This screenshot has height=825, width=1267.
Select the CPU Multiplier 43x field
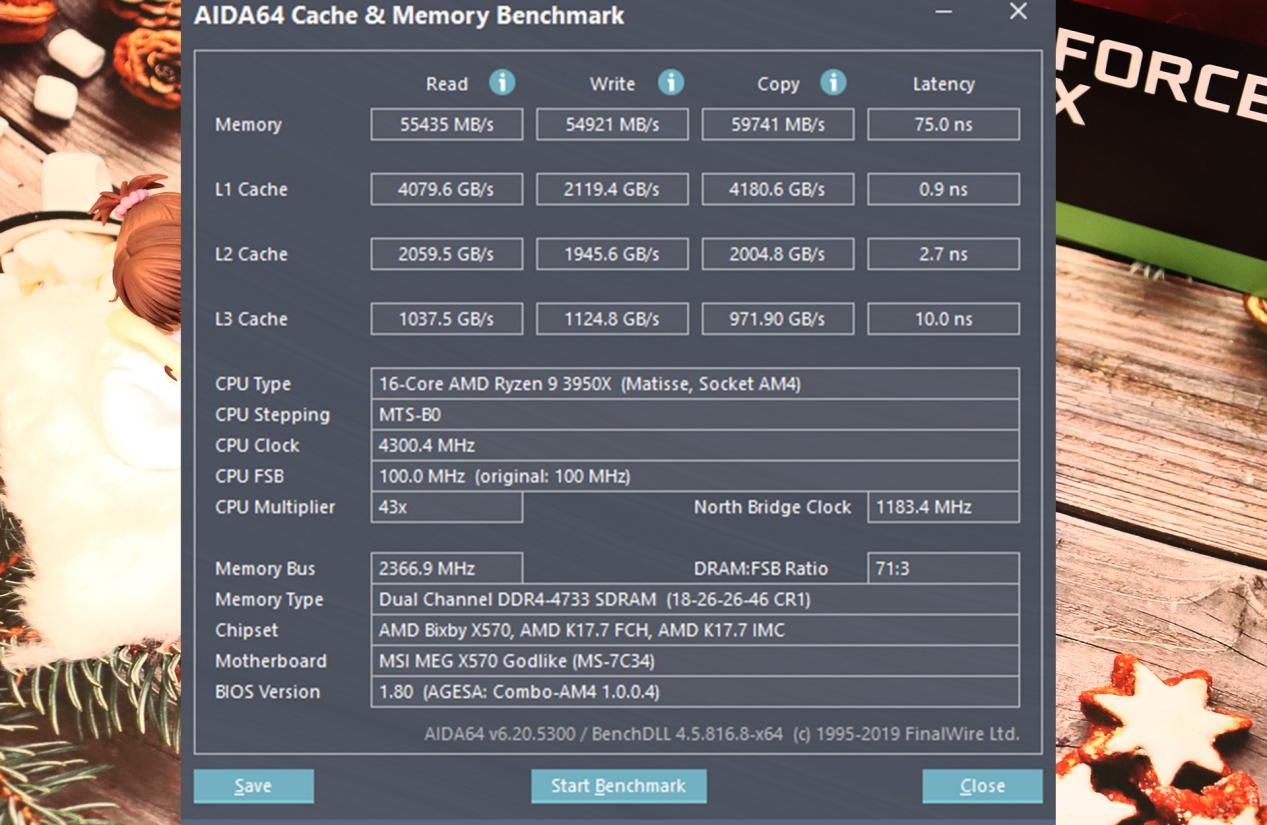coord(446,507)
